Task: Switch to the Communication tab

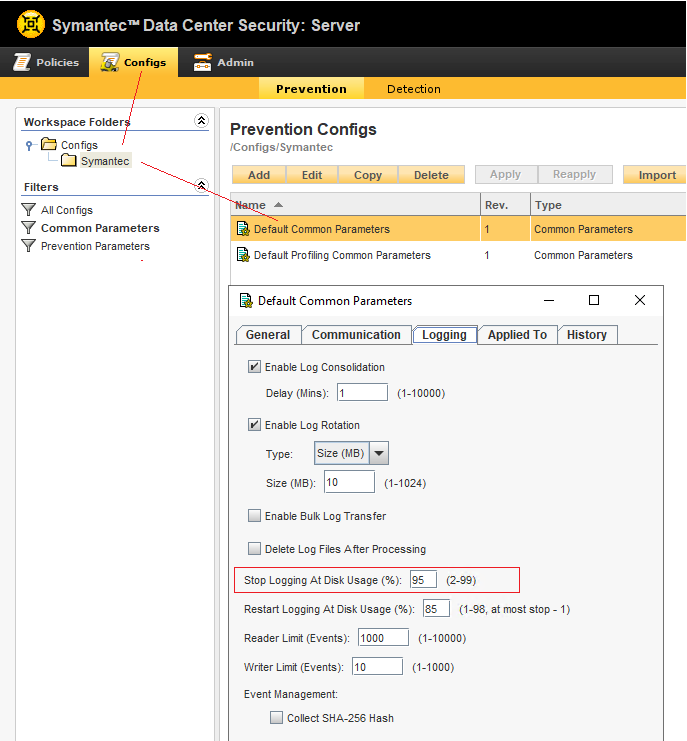Action: coord(356,335)
